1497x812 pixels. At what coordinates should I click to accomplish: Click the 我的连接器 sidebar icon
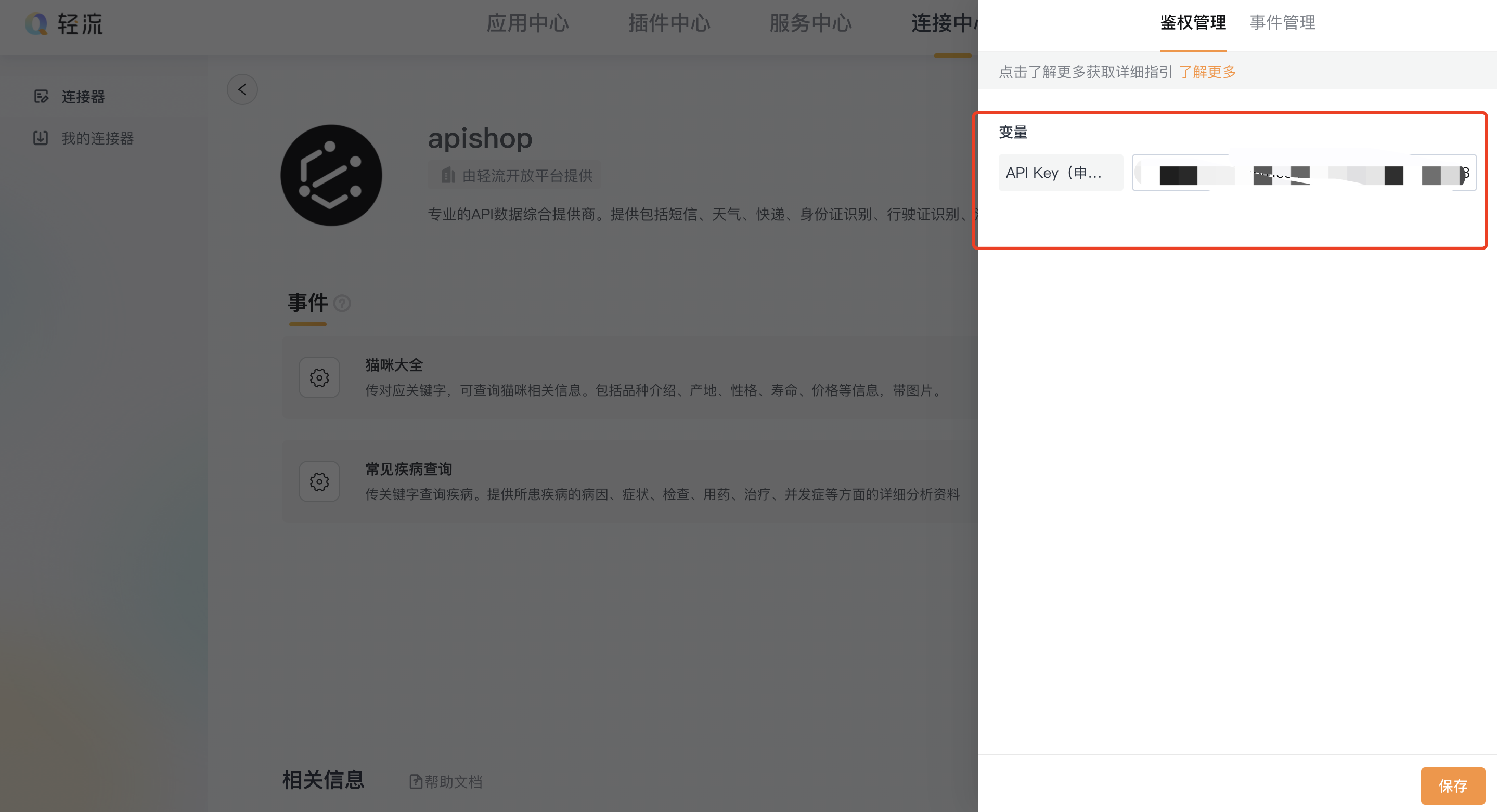click(41, 138)
